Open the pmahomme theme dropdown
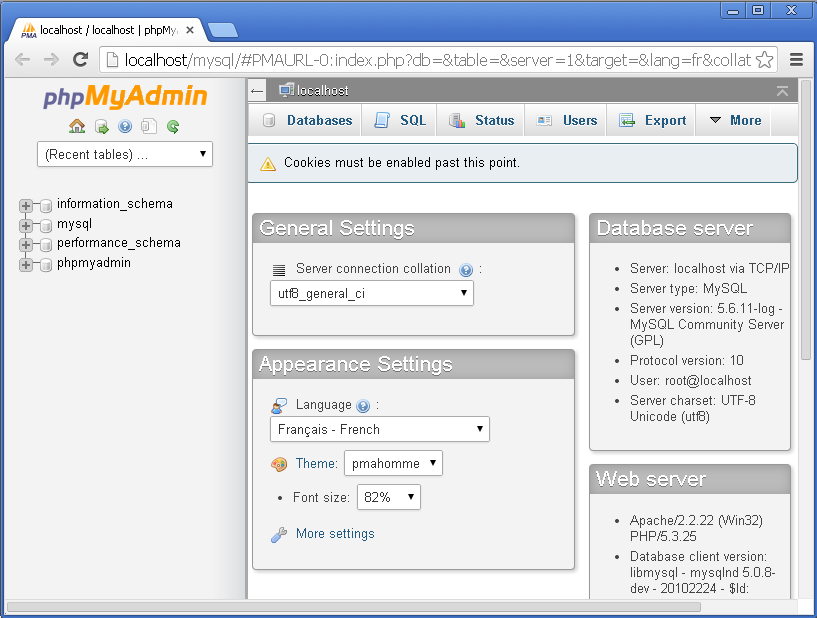The width and height of the screenshot is (817, 618). (x=393, y=463)
